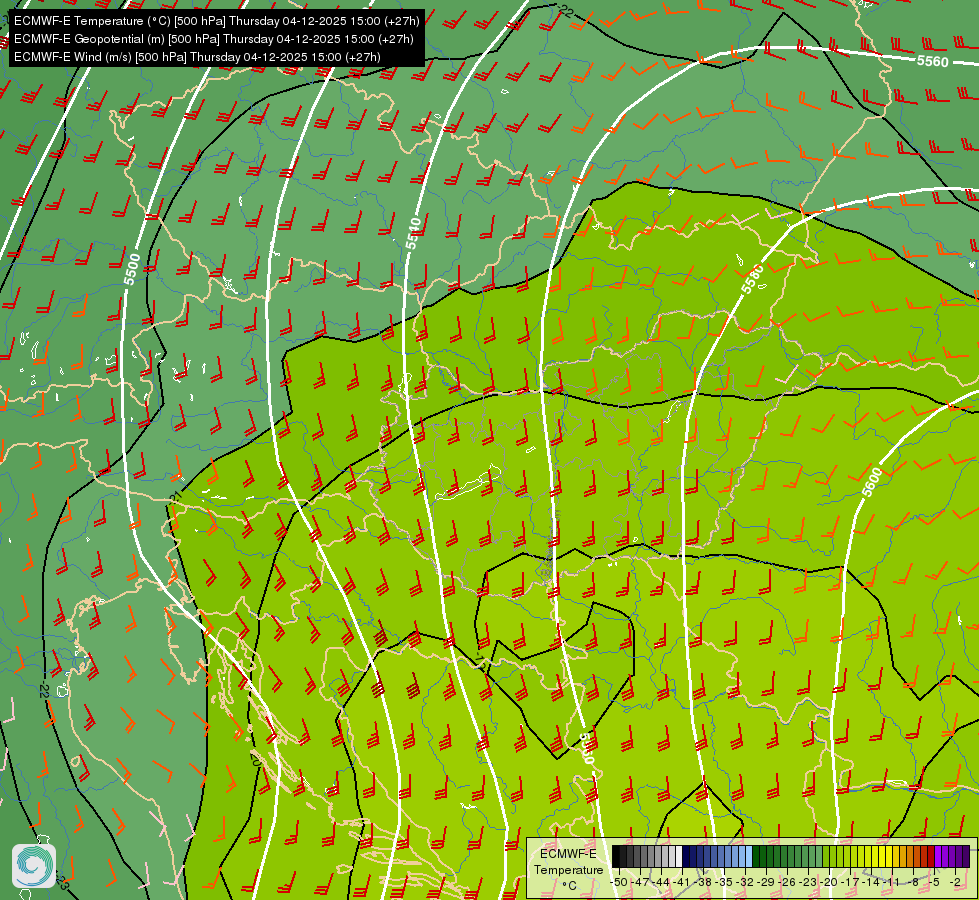Click the black swatch above -50 in legend

616,856
